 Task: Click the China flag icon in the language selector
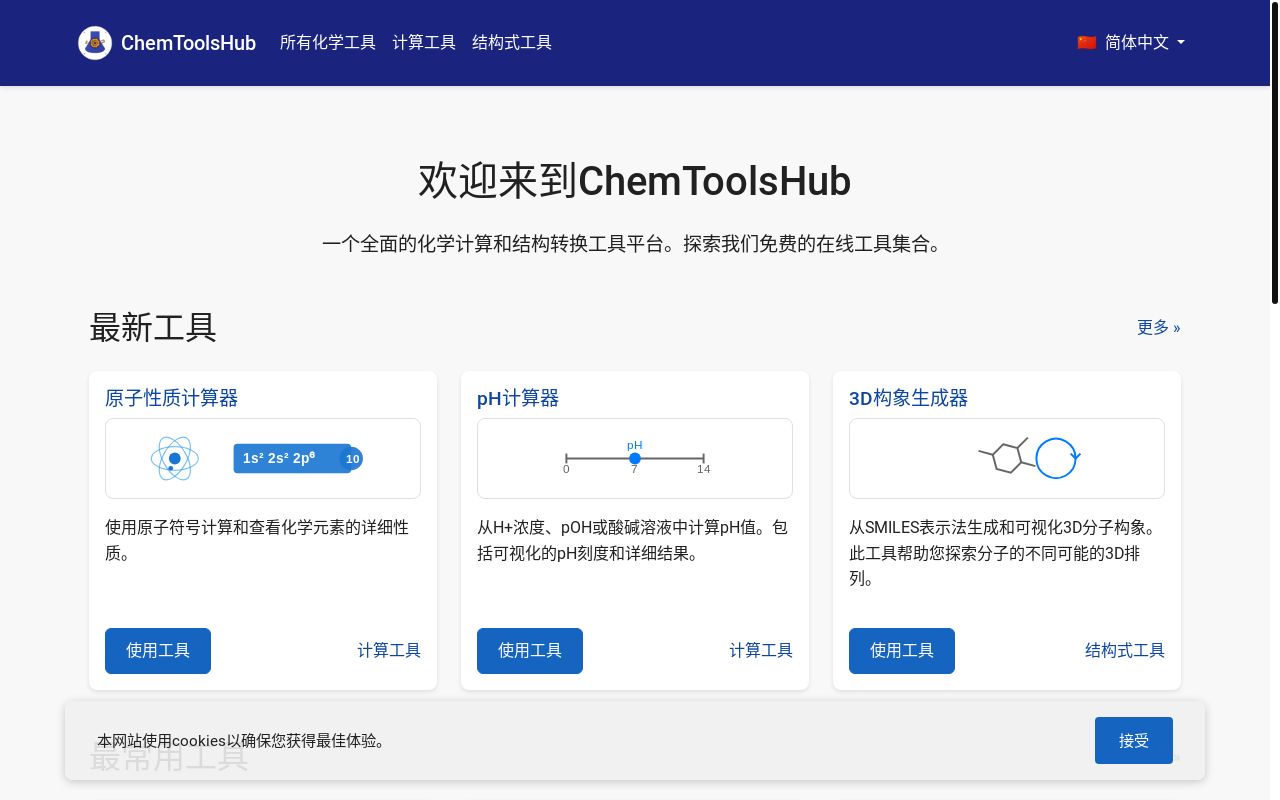coord(1087,42)
